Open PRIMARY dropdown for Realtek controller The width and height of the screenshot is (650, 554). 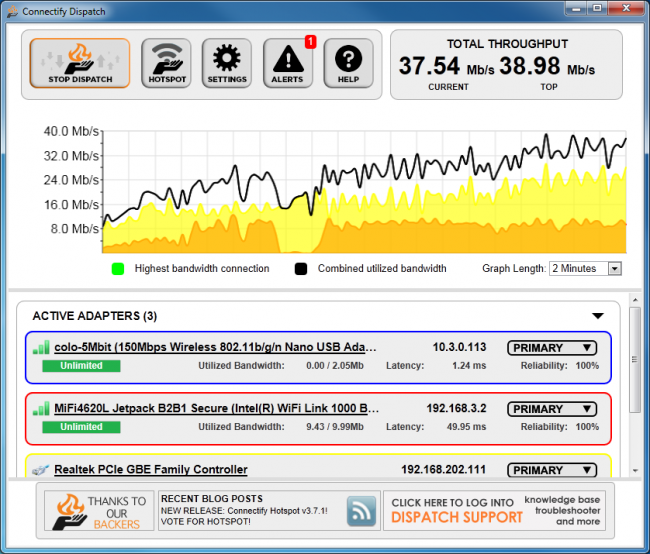click(552, 470)
